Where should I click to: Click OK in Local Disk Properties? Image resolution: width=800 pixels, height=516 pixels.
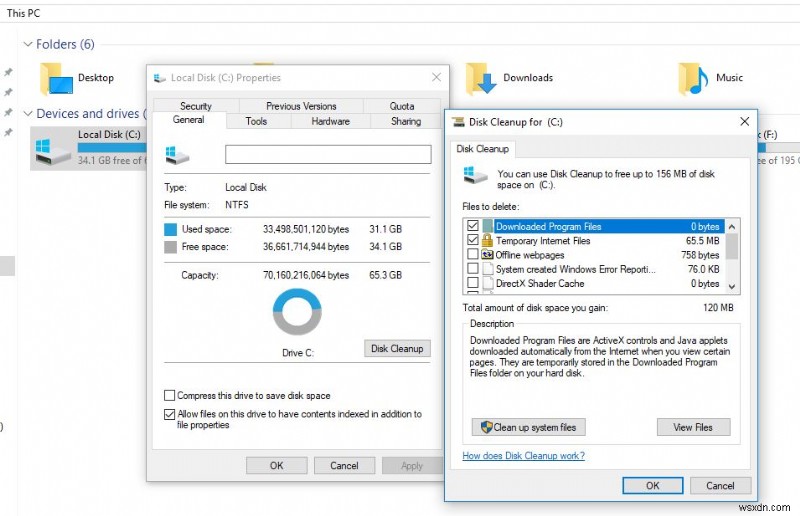point(277,465)
